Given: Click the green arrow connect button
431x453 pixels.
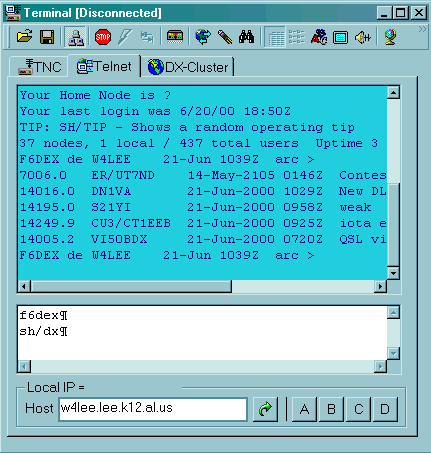Looking at the screenshot, I should coord(266,409).
